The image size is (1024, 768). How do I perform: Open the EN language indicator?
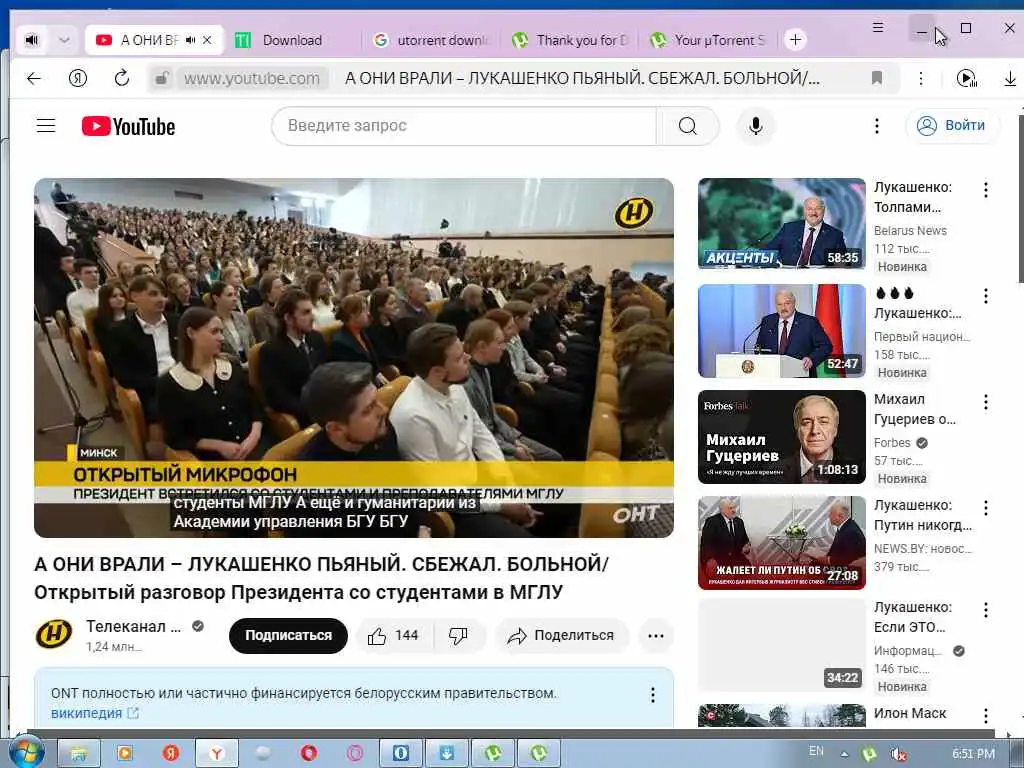(x=816, y=751)
